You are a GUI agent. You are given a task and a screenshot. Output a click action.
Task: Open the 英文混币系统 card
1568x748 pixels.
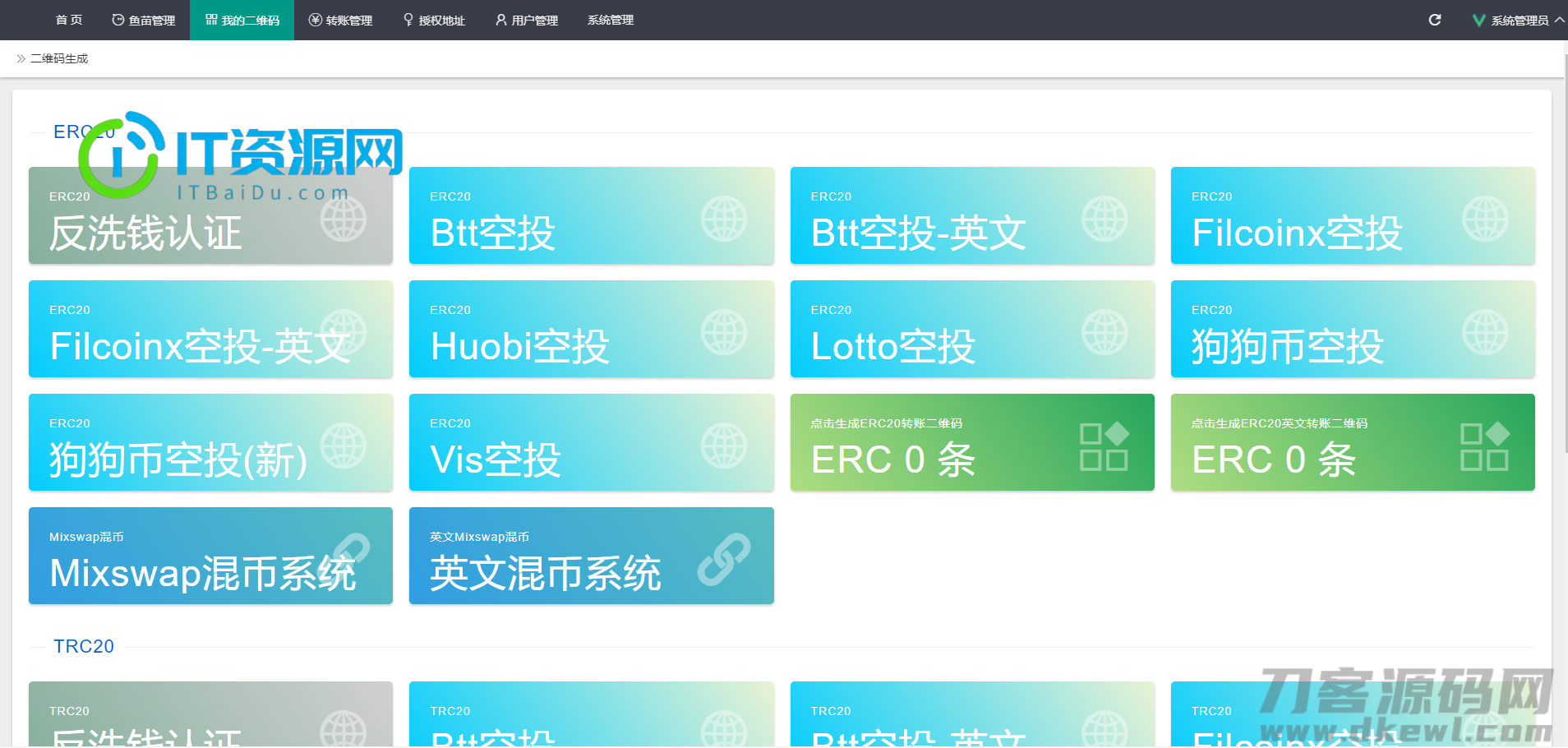click(592, 556)
